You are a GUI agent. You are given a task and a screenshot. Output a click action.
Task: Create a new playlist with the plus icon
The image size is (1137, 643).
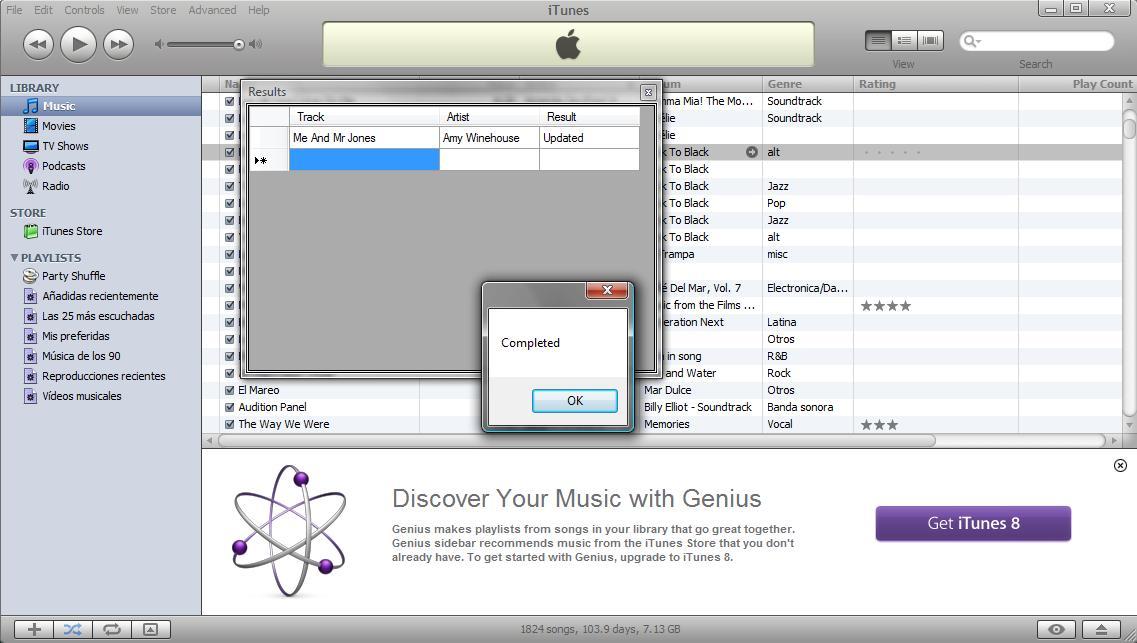[x=33, y=629]
